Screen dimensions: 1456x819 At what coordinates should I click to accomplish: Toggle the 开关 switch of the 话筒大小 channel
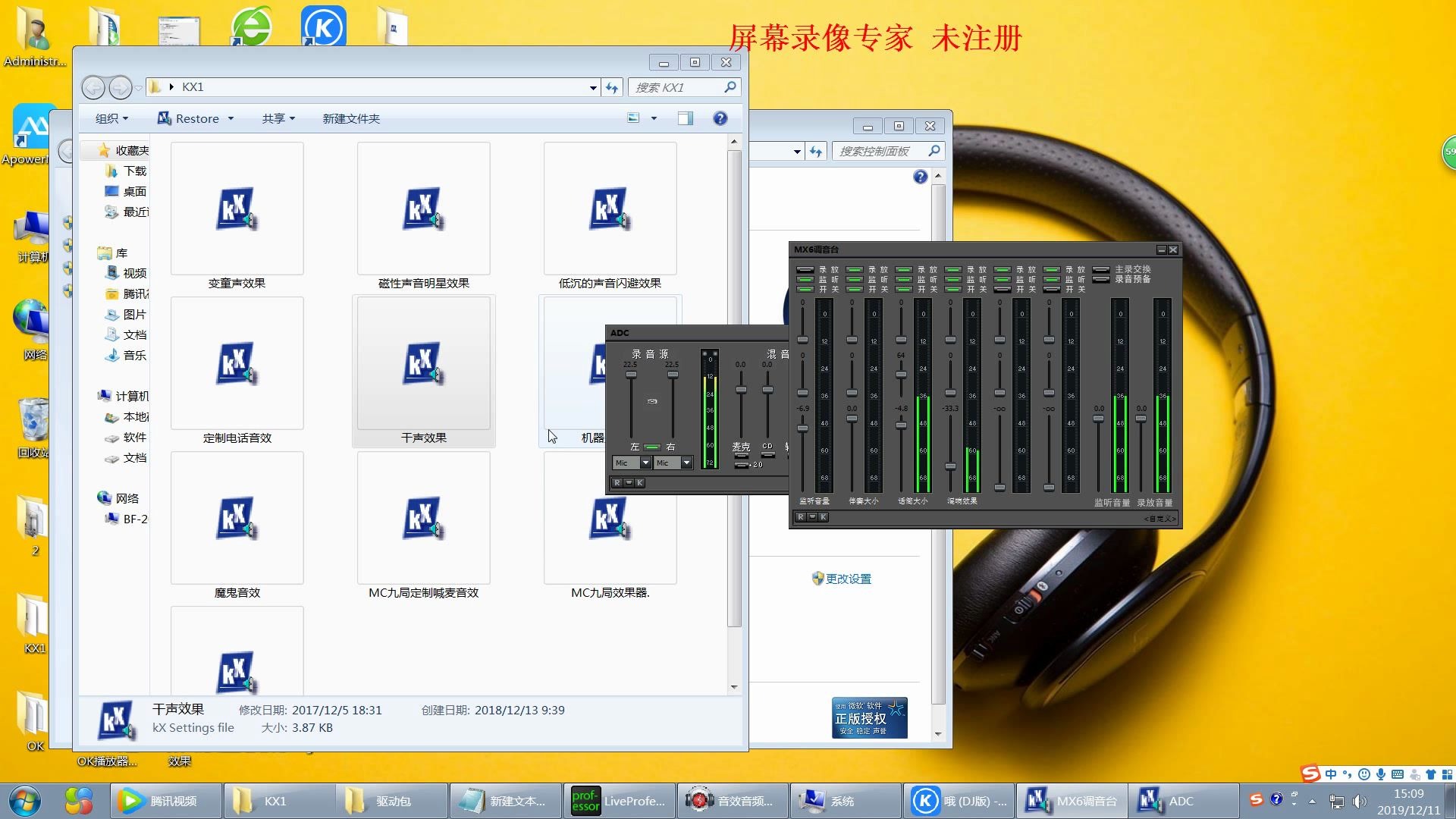click(x=903, y=289)
